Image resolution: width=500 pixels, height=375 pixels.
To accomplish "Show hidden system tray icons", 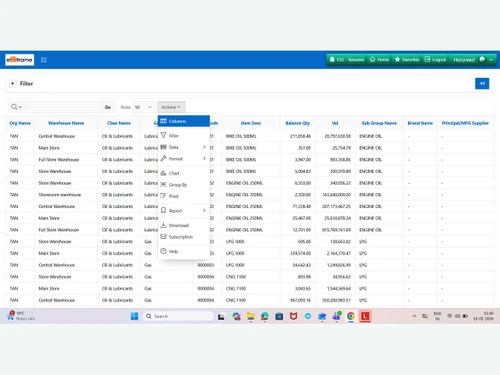I will click(x=414, y=316).
